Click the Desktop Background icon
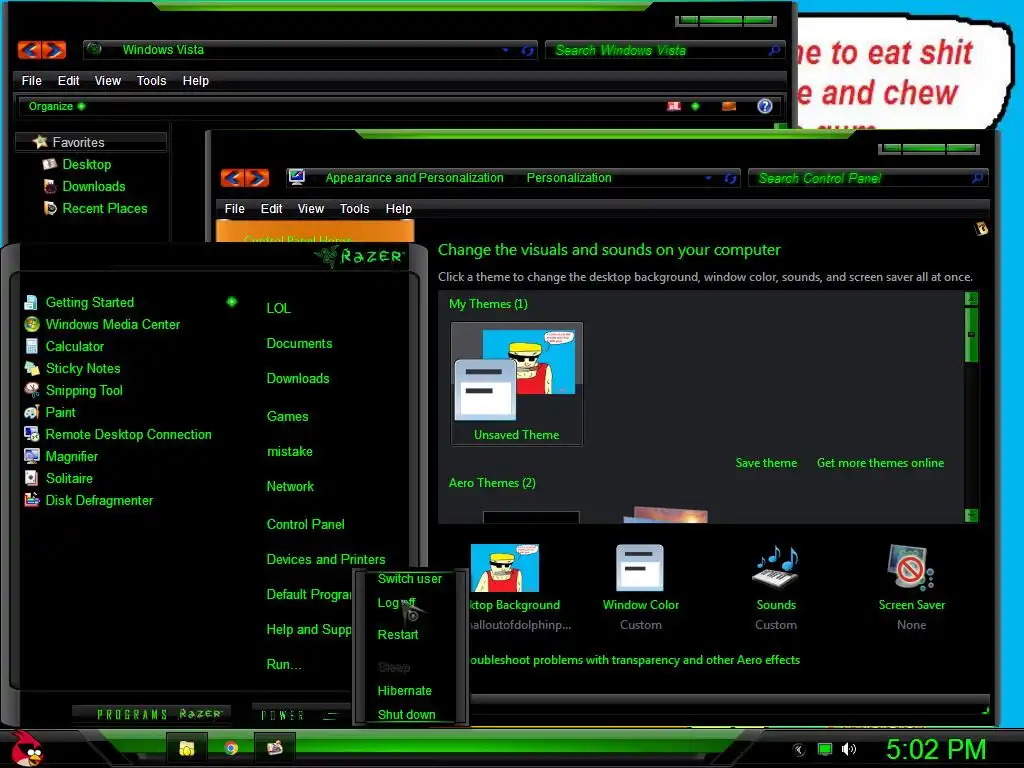Image resolution: width=1024 pixels, height=768 pixels. [x=505, y=568]
